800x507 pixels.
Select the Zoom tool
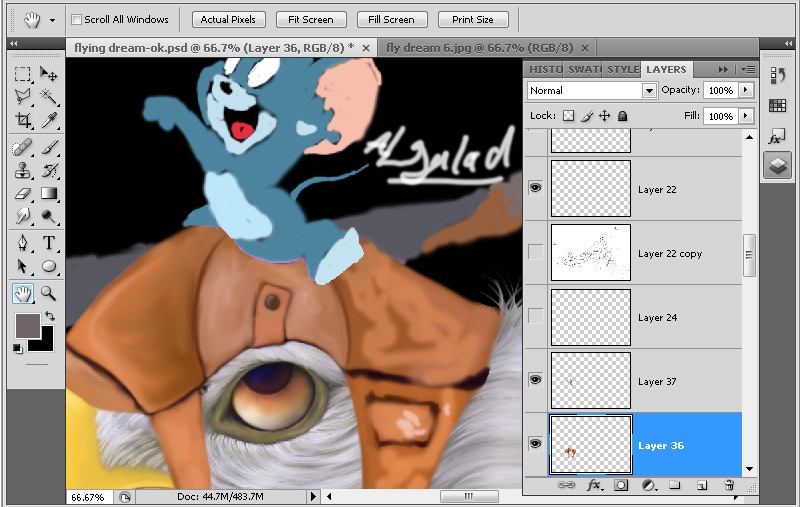click(49, 293)
